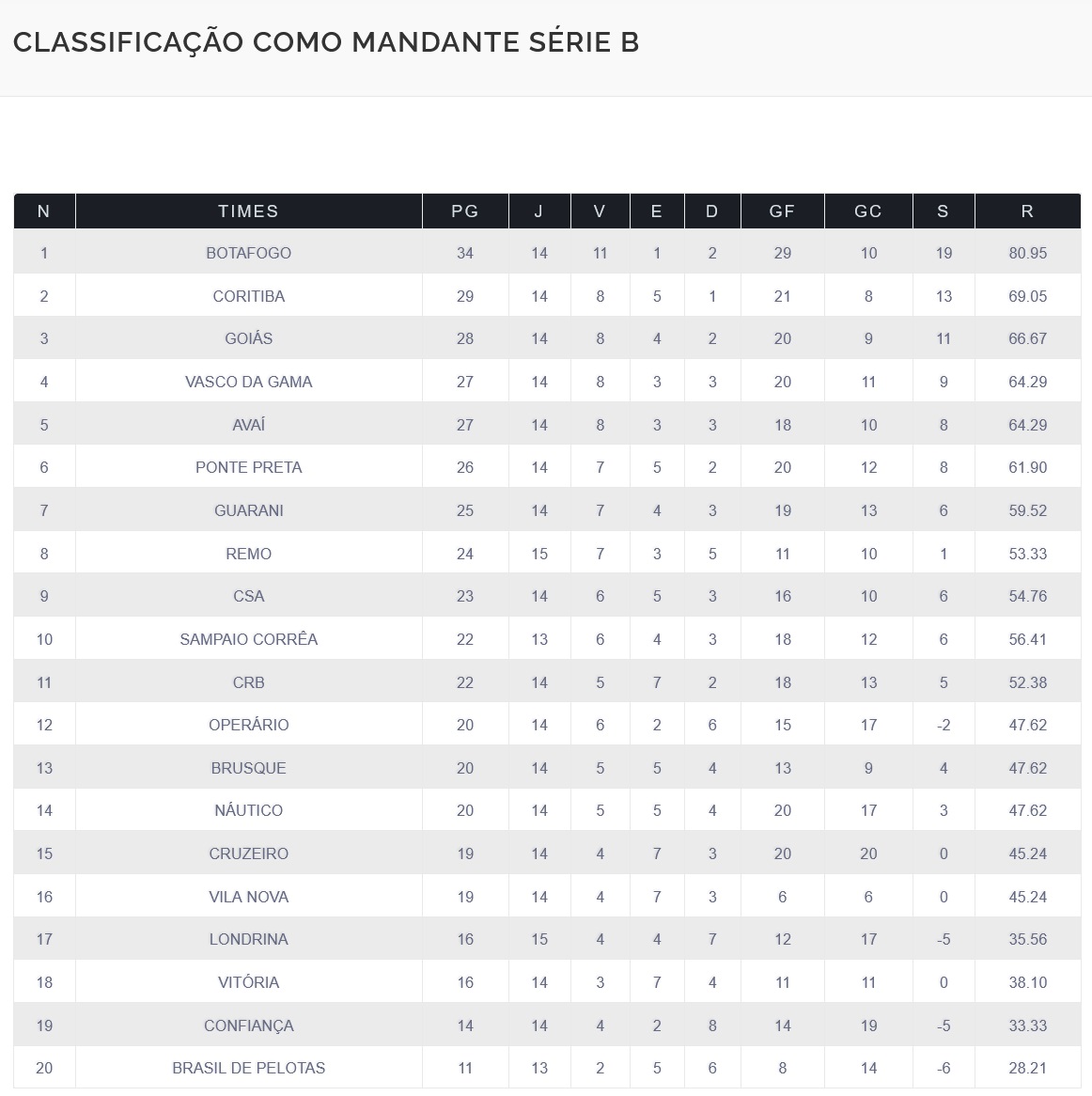
Task: Select the Coritiba team name
Action: [248, 296]
